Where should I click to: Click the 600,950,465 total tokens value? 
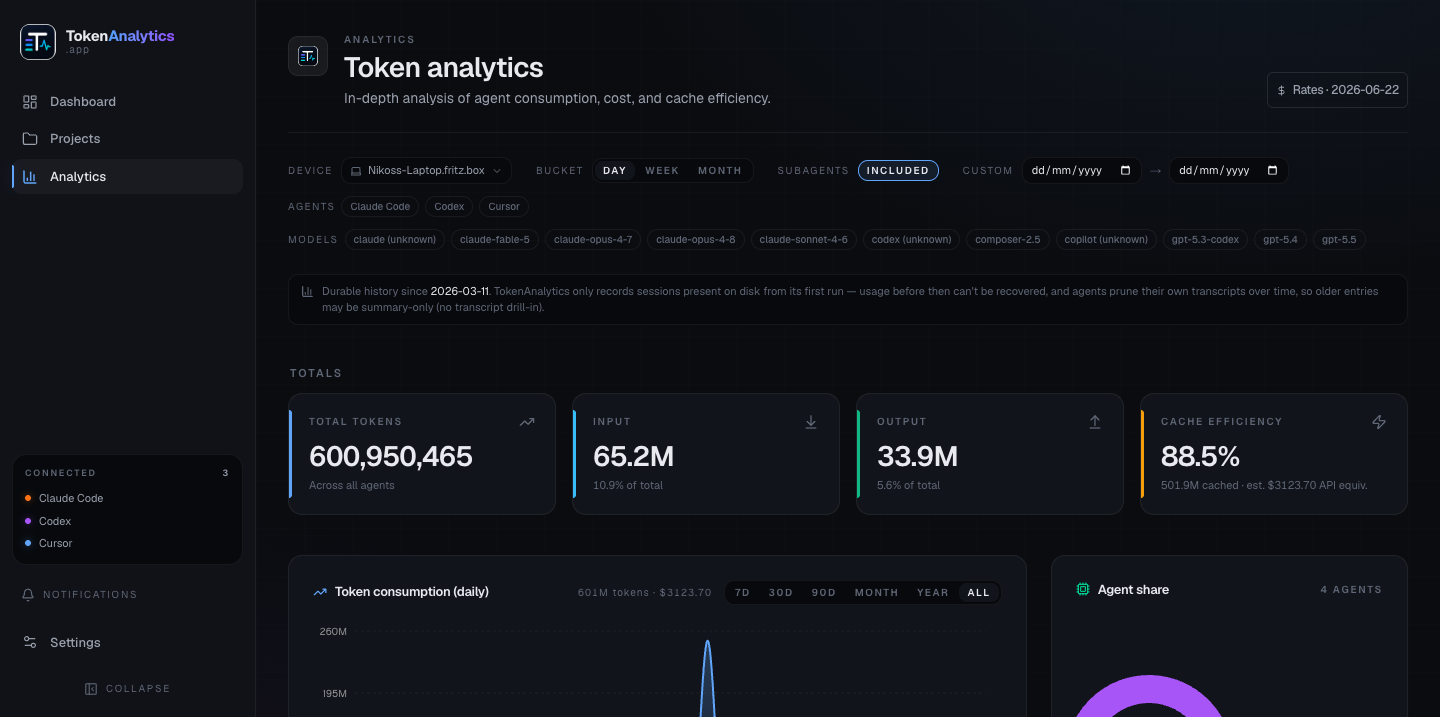(x=391, y=457)
